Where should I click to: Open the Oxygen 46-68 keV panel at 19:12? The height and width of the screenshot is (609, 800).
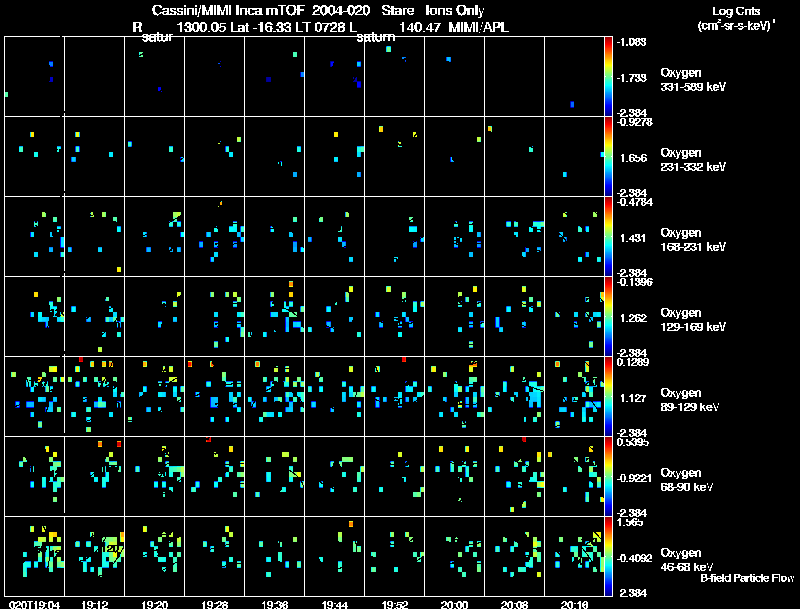pyautogui.click(x=94, y=556)
